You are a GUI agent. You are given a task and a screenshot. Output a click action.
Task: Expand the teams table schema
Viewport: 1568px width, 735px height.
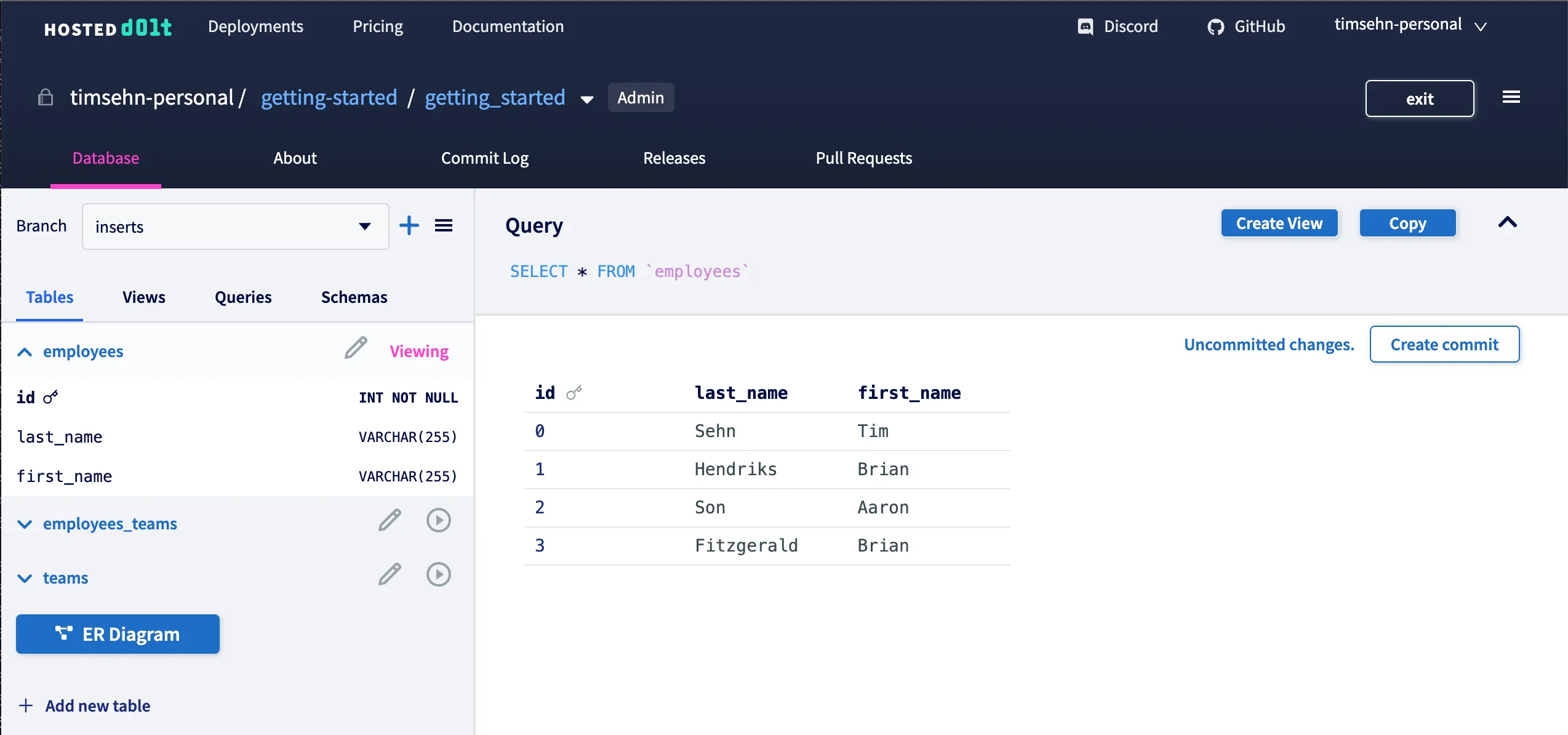coord(25,579)
